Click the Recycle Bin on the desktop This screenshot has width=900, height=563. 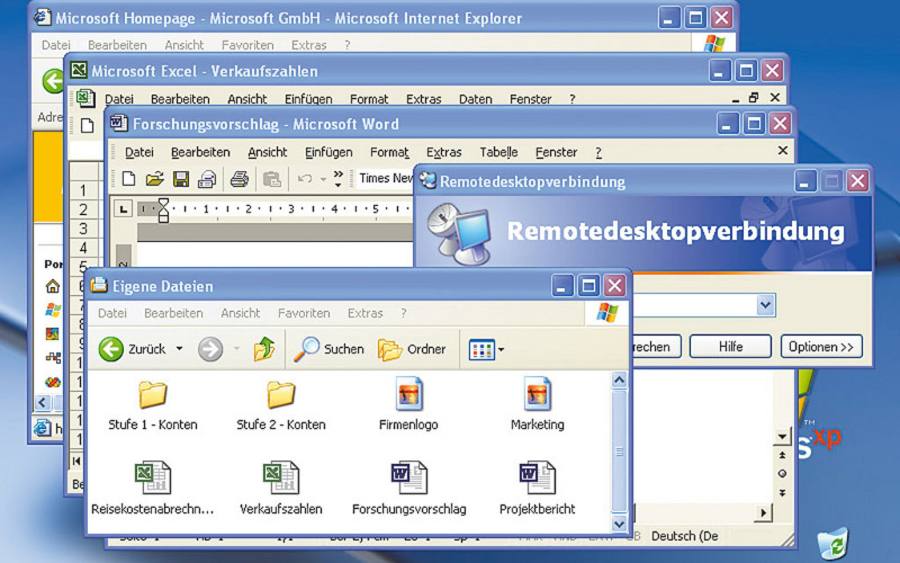pyautogui.click(x=832, y=543)
